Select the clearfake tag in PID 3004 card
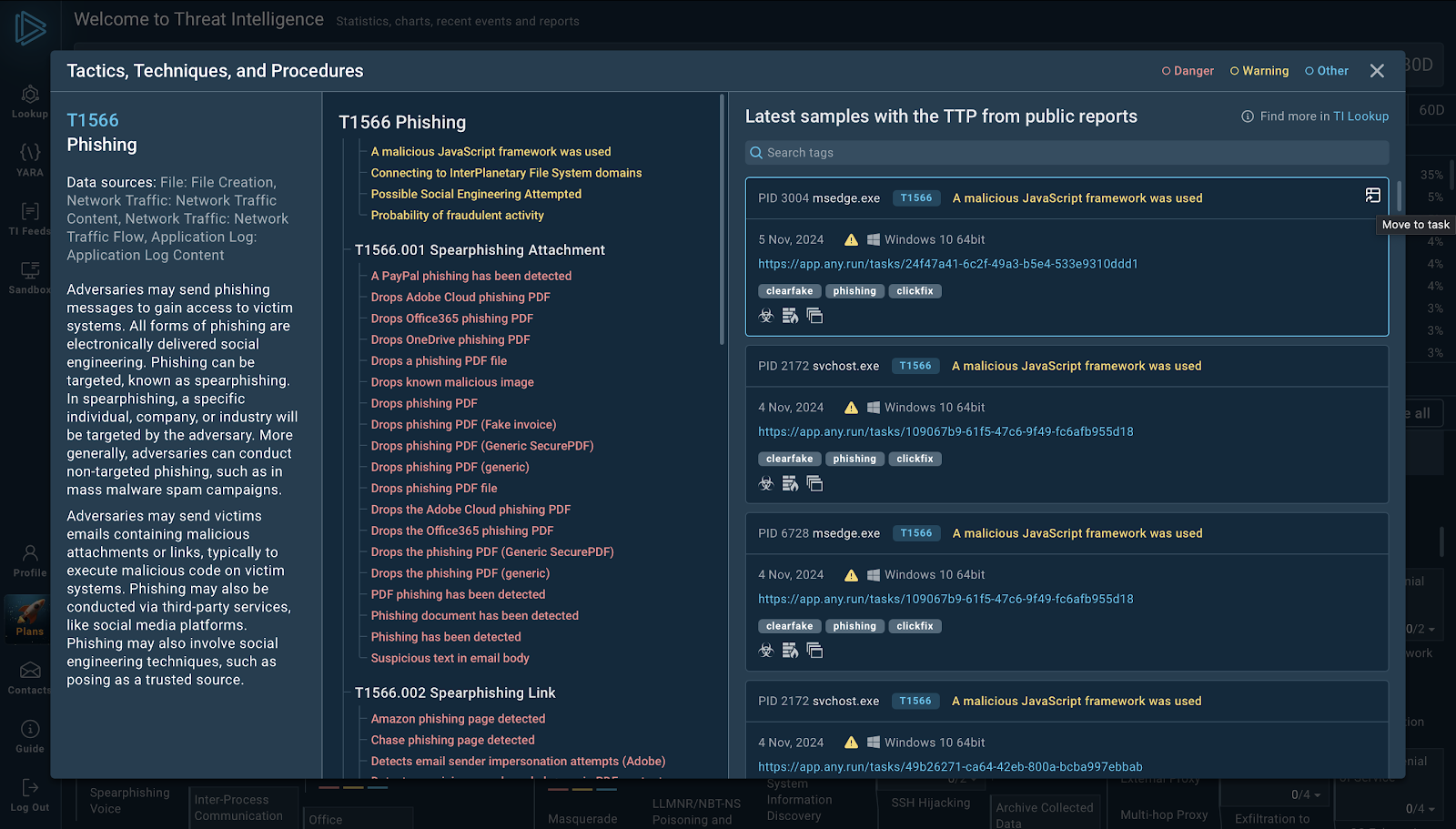Screen dimensions: 1456x829 tap(789, 291)
